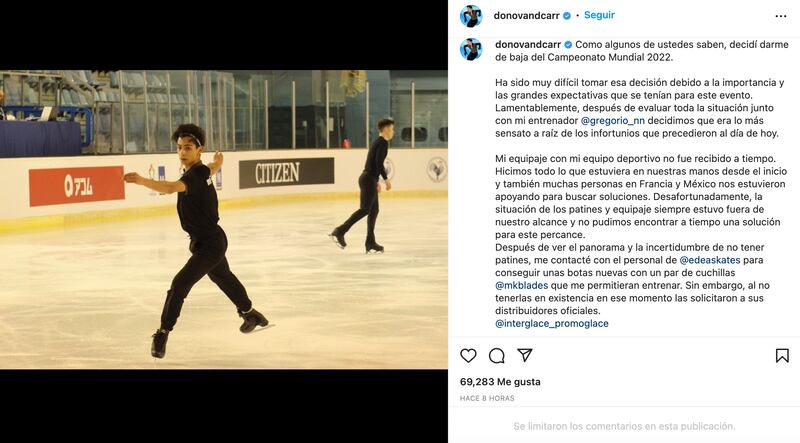Follow the account via Seguir
This screenshot has width=800, height=443.
(x=599, y=15)
